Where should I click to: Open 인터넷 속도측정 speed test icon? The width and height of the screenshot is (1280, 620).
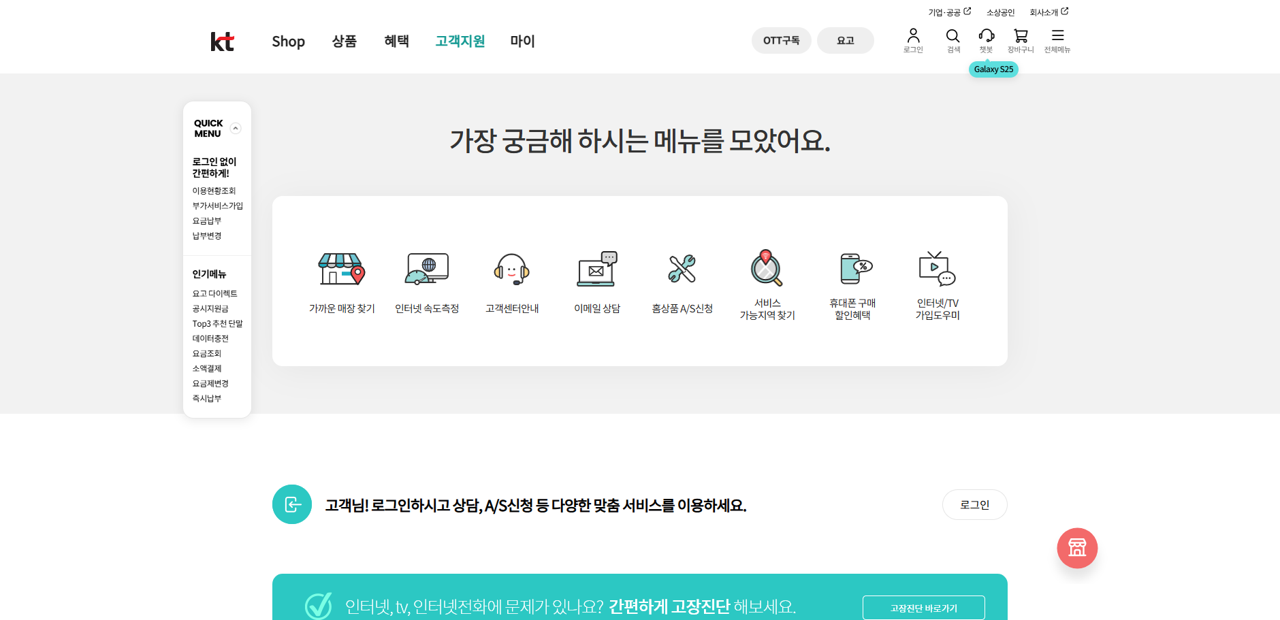[x=425, y=268]
